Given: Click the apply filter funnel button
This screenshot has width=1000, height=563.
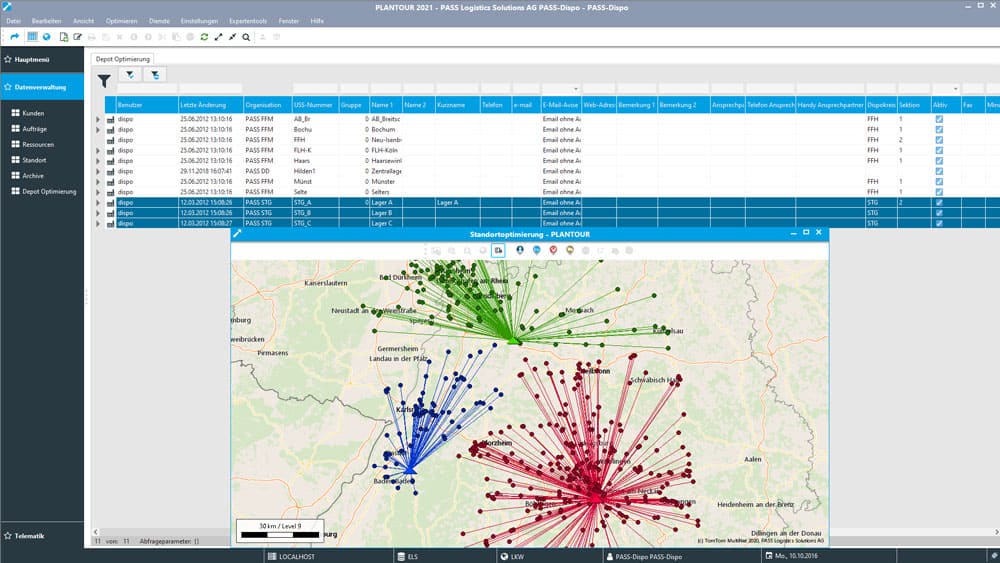Looking at the screenshot, I should [130, 75].
